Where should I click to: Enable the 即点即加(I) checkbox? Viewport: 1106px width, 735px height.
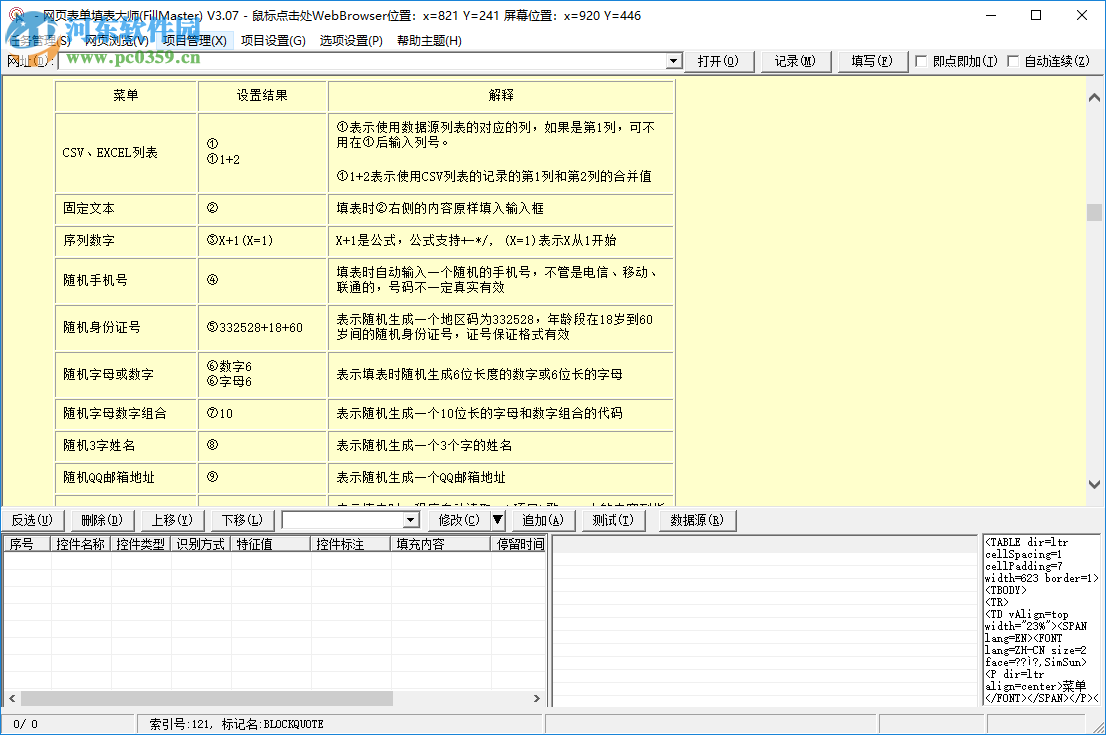[x=920, y=61]
